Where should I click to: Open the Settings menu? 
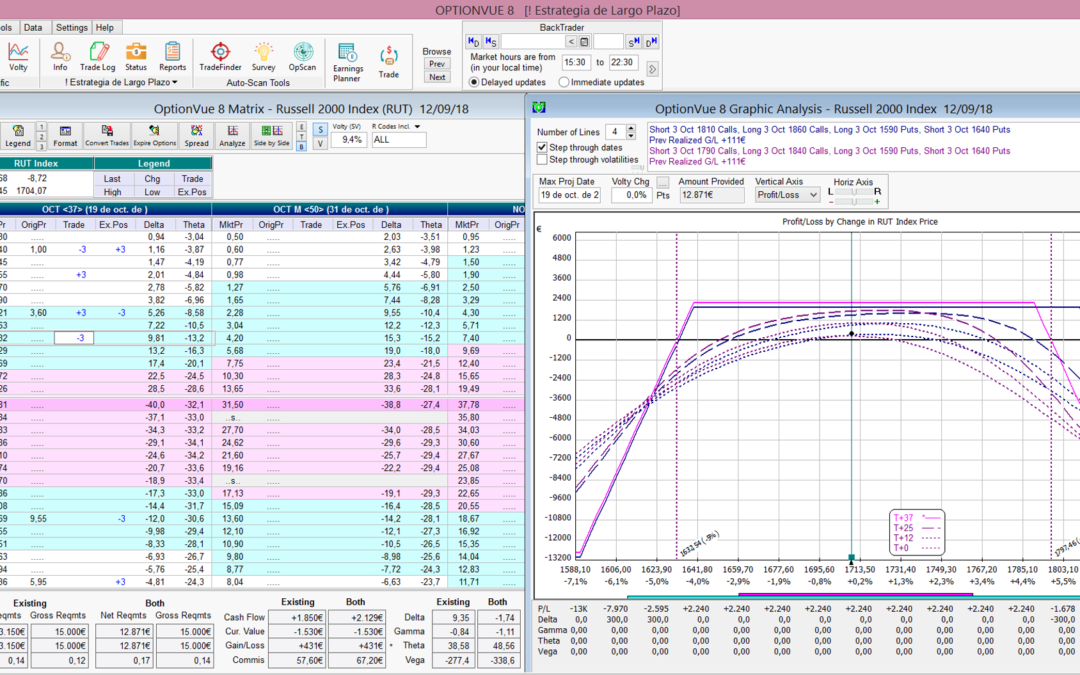72,28
